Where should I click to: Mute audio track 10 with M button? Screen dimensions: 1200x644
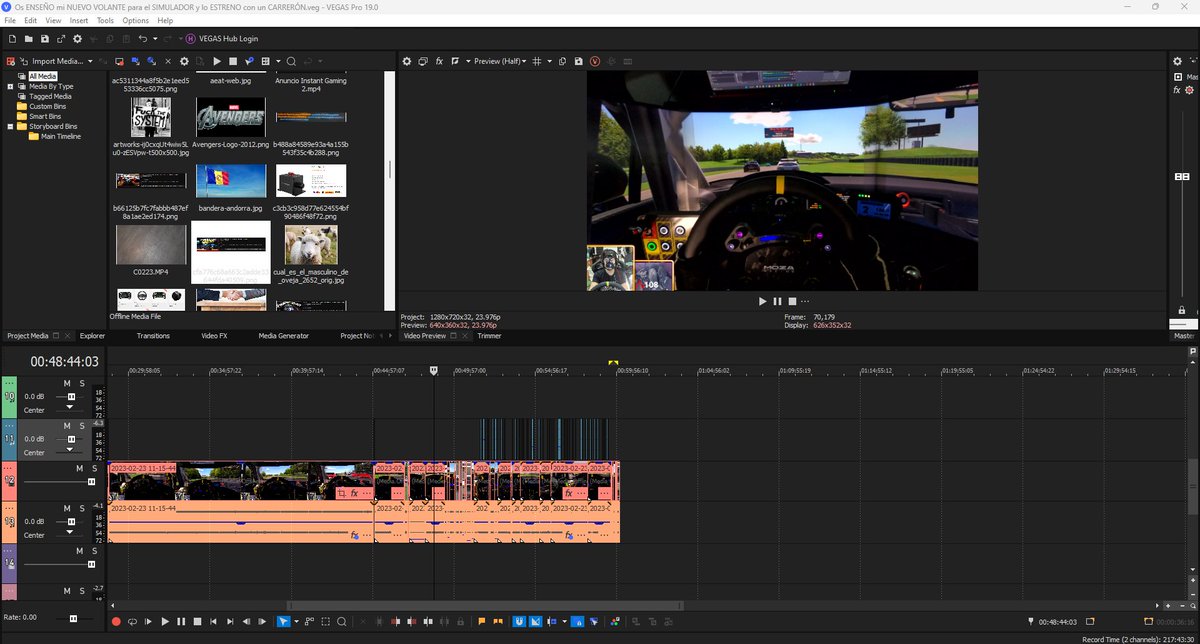click(67, 384)
